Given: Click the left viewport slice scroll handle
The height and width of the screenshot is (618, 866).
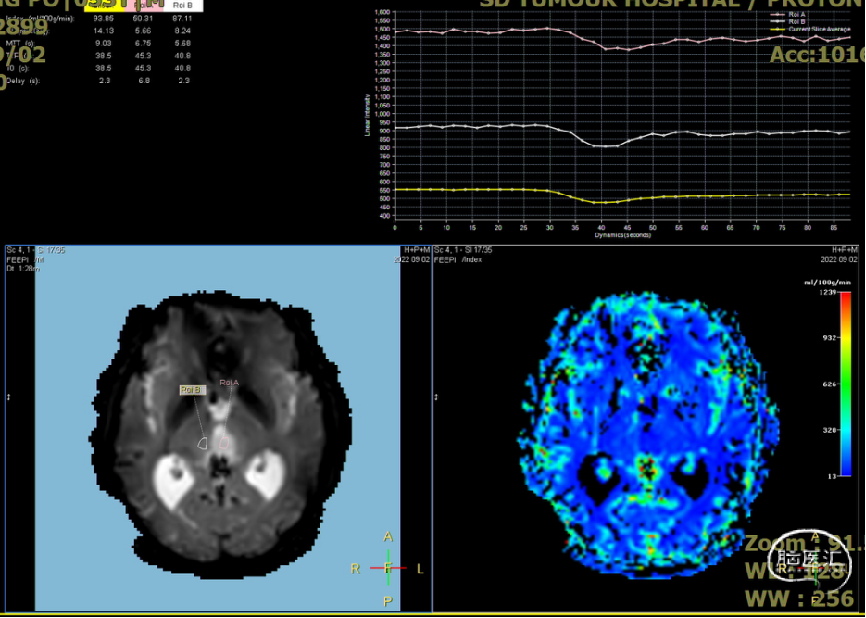Looking at the screenshot, I should tap(8, 397).
